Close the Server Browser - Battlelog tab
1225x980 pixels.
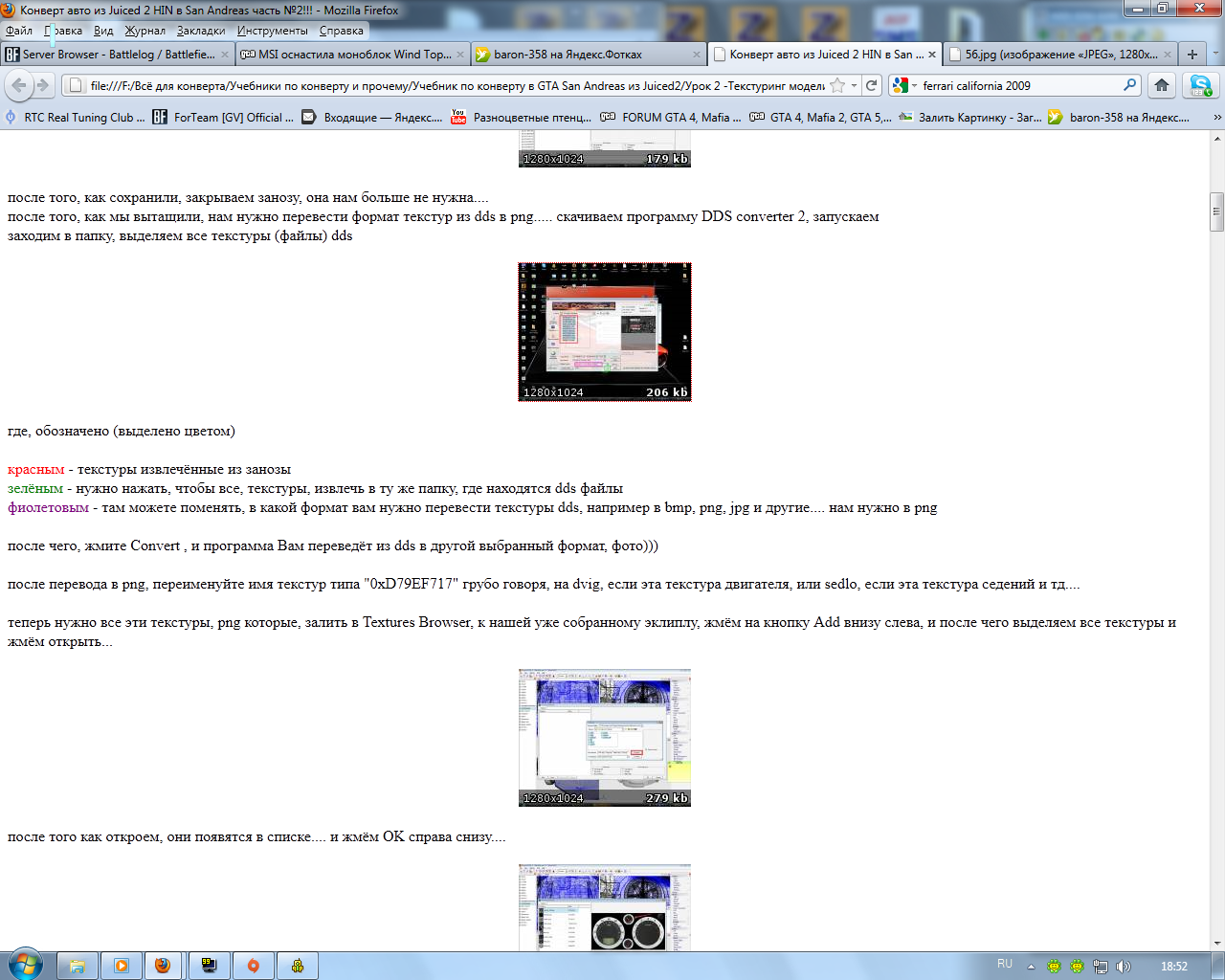(x=225, y=55)
